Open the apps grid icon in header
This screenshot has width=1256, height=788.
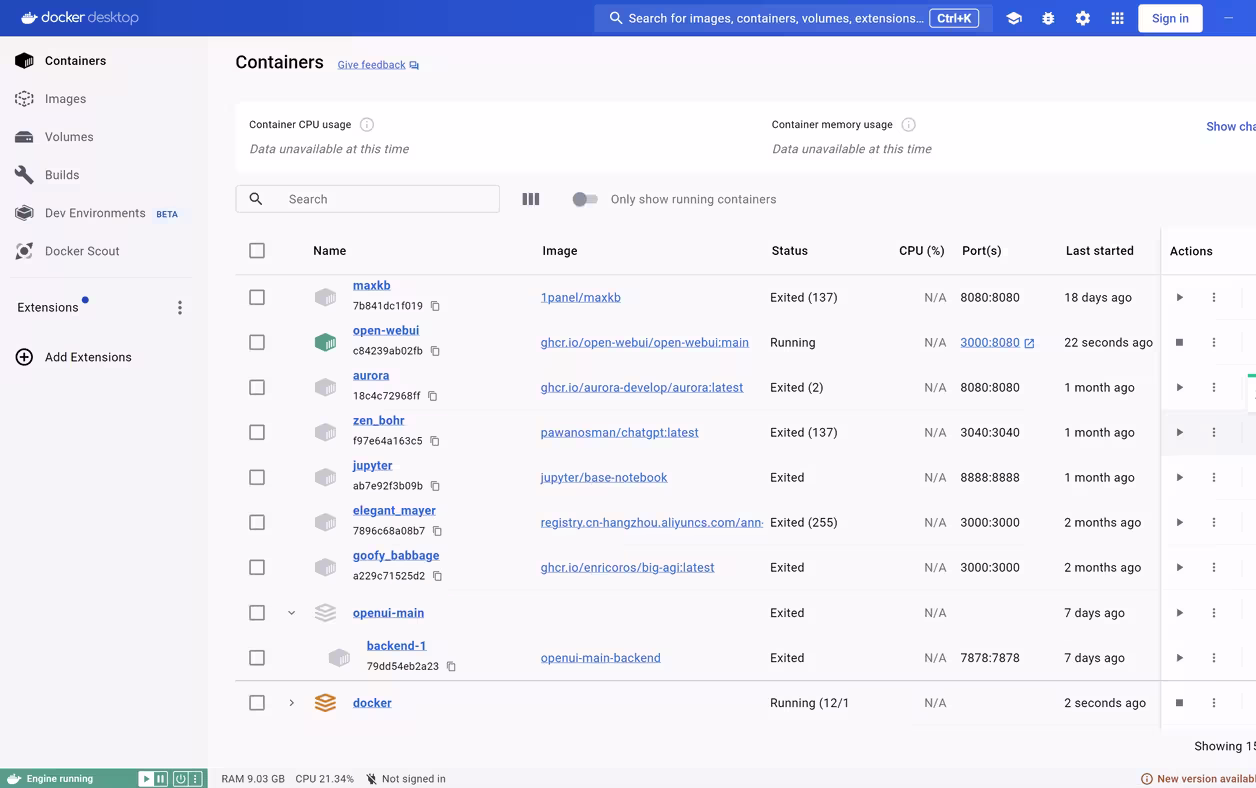point(1118,18)
